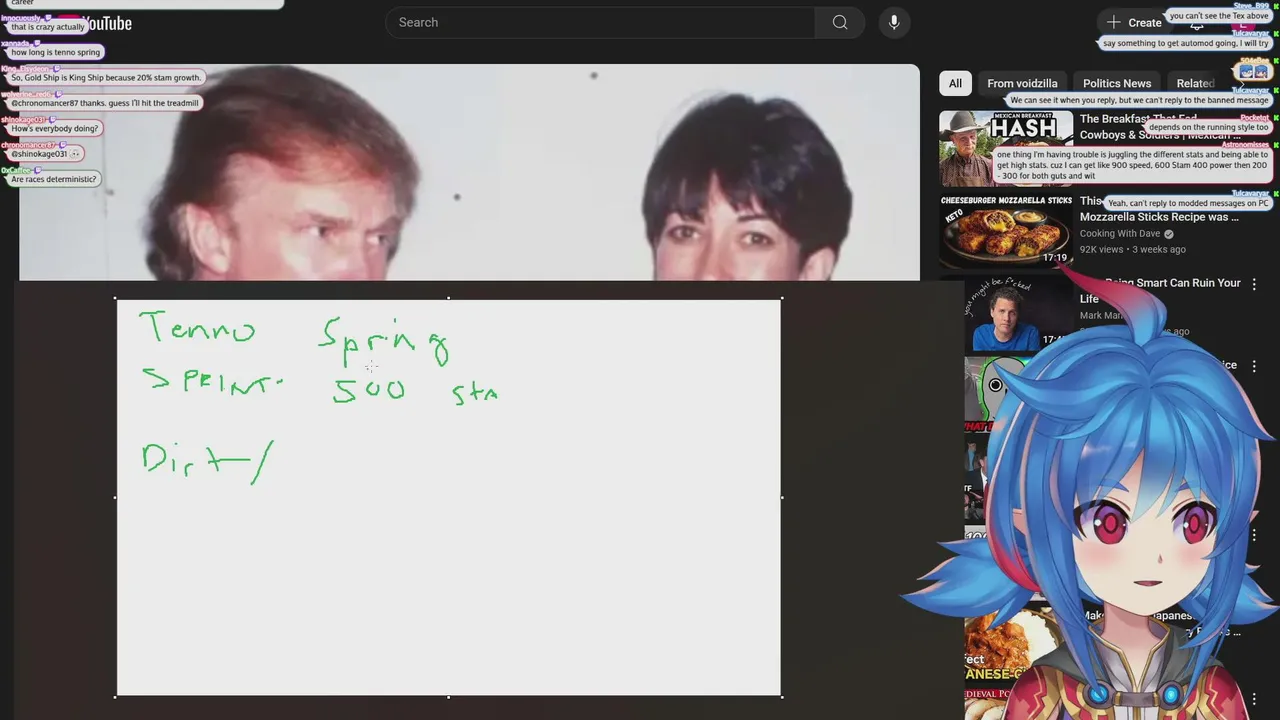Click chat message 'say something to get automod going'
1280x720 pixels.
(1185, 43)
